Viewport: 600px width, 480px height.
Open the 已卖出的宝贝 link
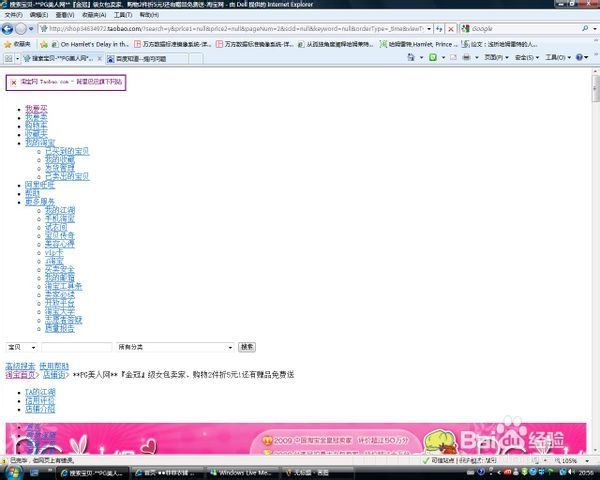click(67, 176)
